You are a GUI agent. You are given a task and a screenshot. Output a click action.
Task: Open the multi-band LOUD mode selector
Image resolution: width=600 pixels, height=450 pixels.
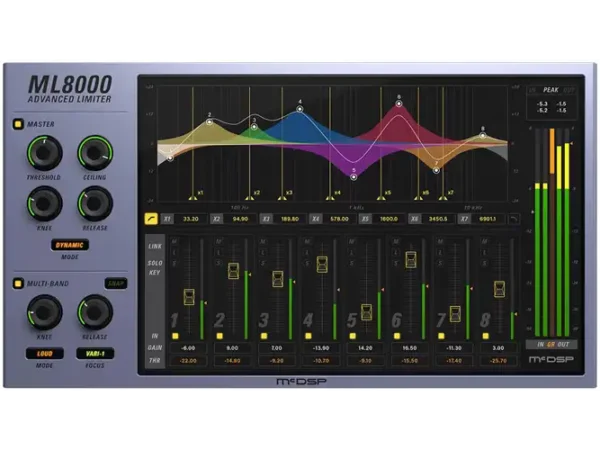(44, 354)
